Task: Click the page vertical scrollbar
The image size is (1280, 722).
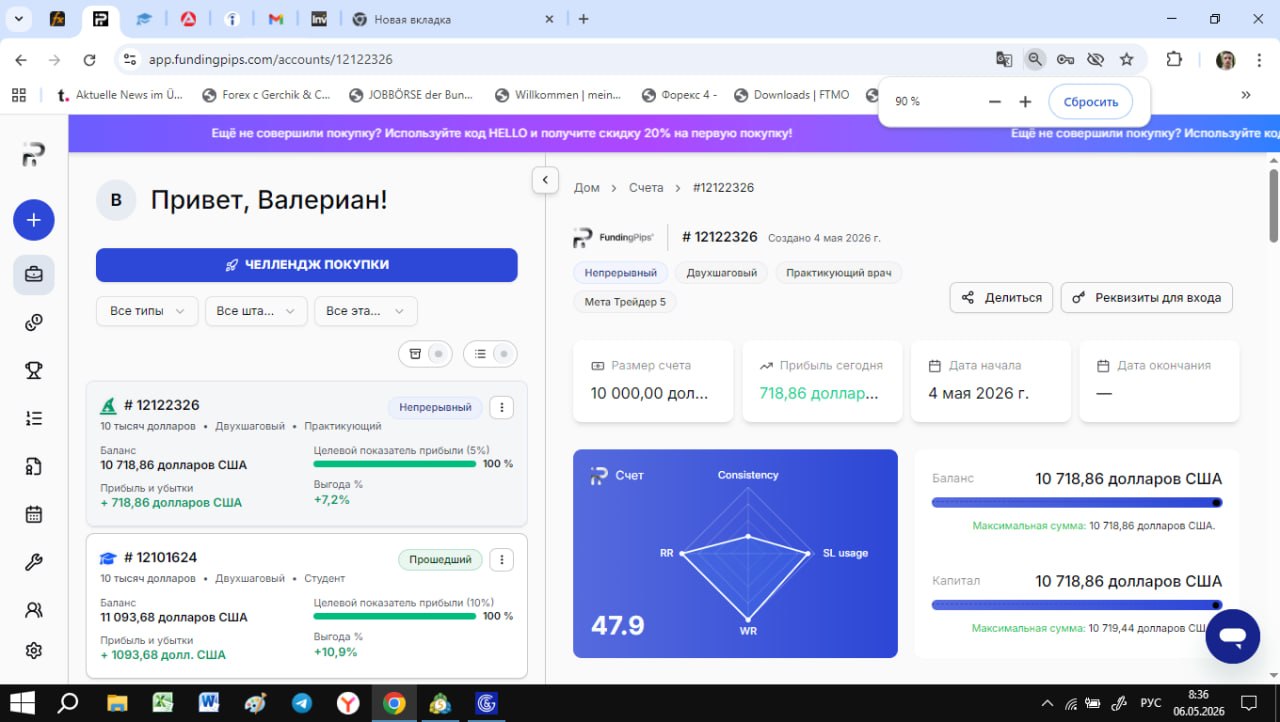Action: point(1273,205)
